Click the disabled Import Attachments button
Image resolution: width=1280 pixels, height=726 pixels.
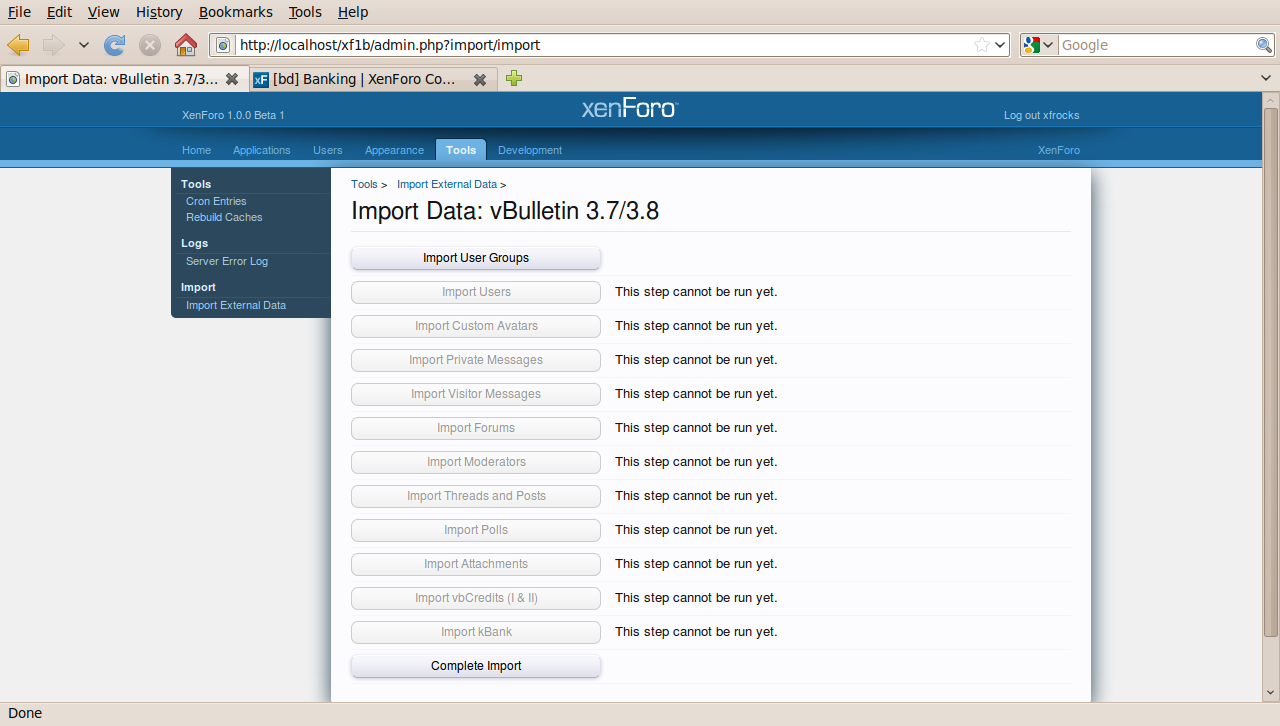(476, 564)
